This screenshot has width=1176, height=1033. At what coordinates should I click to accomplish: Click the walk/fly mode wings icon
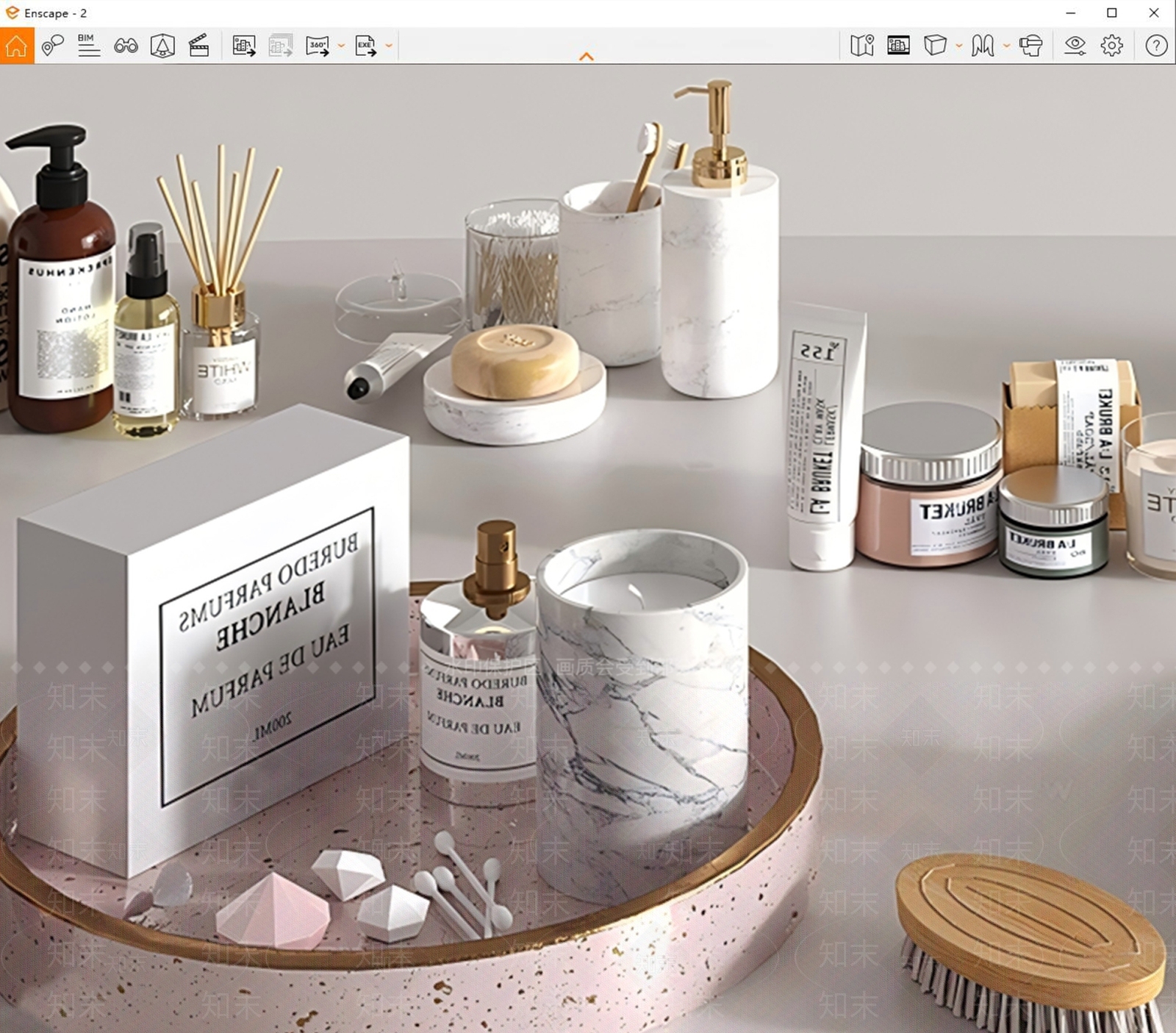pyautogui.click(x=983, y=46)
